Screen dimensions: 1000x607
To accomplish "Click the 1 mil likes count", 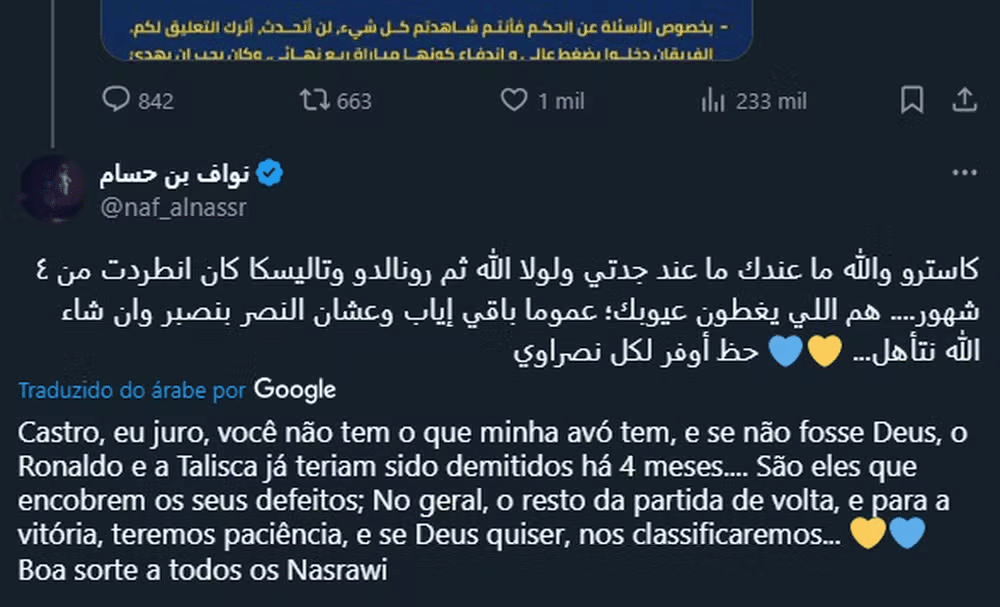I will click(561, 101).
